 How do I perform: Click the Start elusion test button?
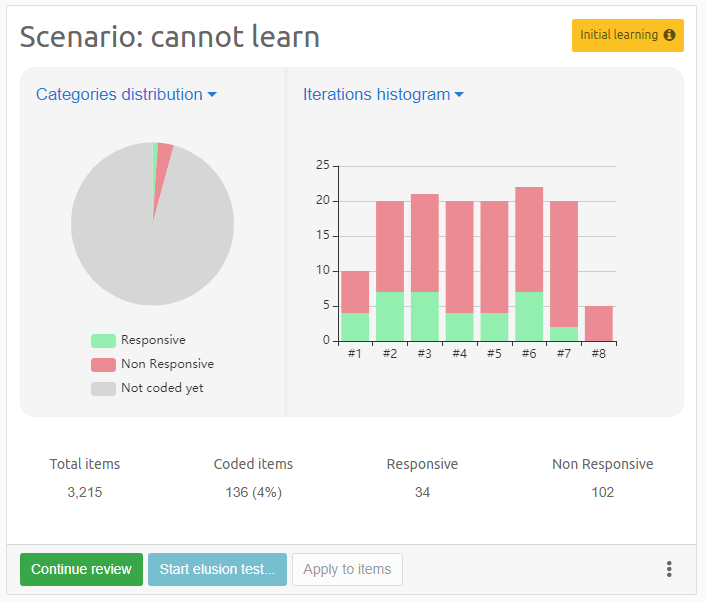pyautogui.click(x=217, y=569)
